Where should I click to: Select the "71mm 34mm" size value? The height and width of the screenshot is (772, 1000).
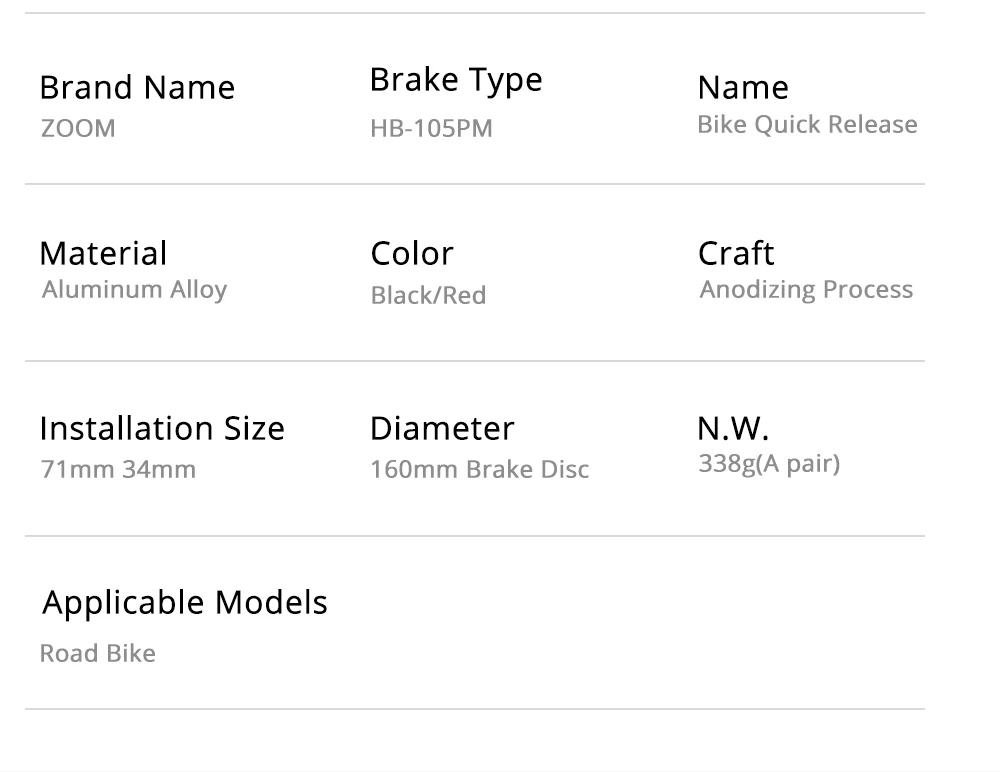[118, 469]
